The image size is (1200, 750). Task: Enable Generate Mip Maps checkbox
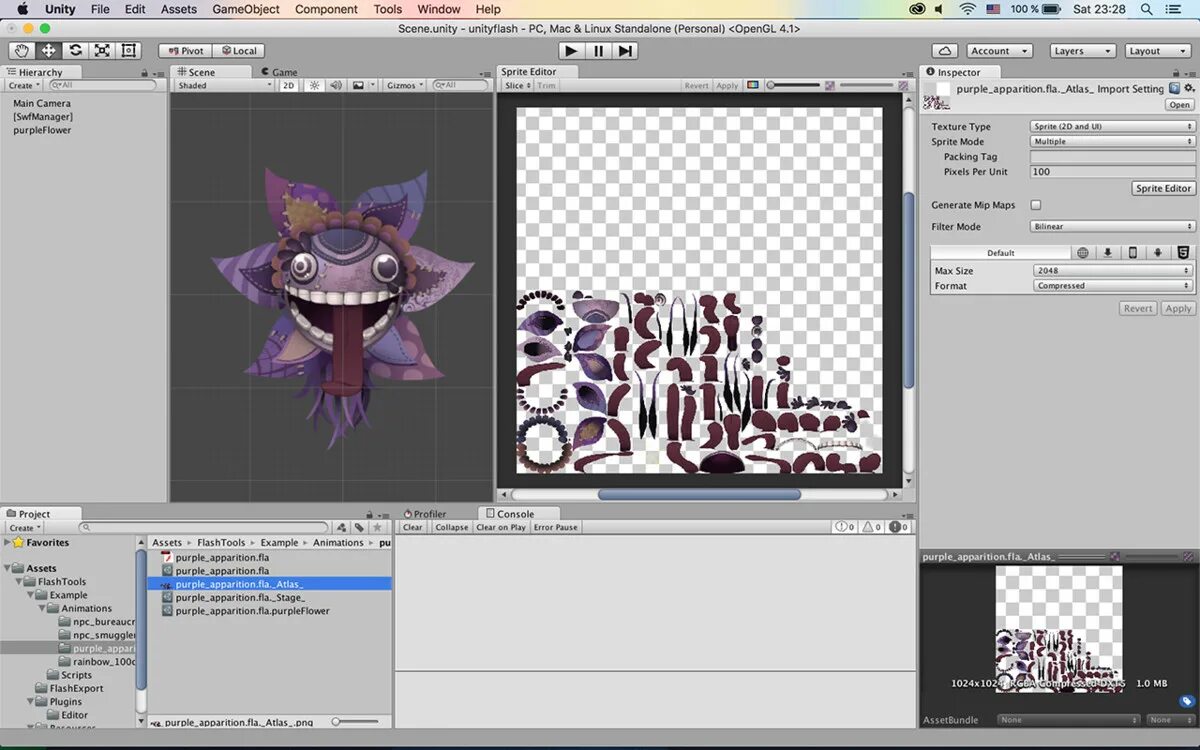pos(1036,205)
